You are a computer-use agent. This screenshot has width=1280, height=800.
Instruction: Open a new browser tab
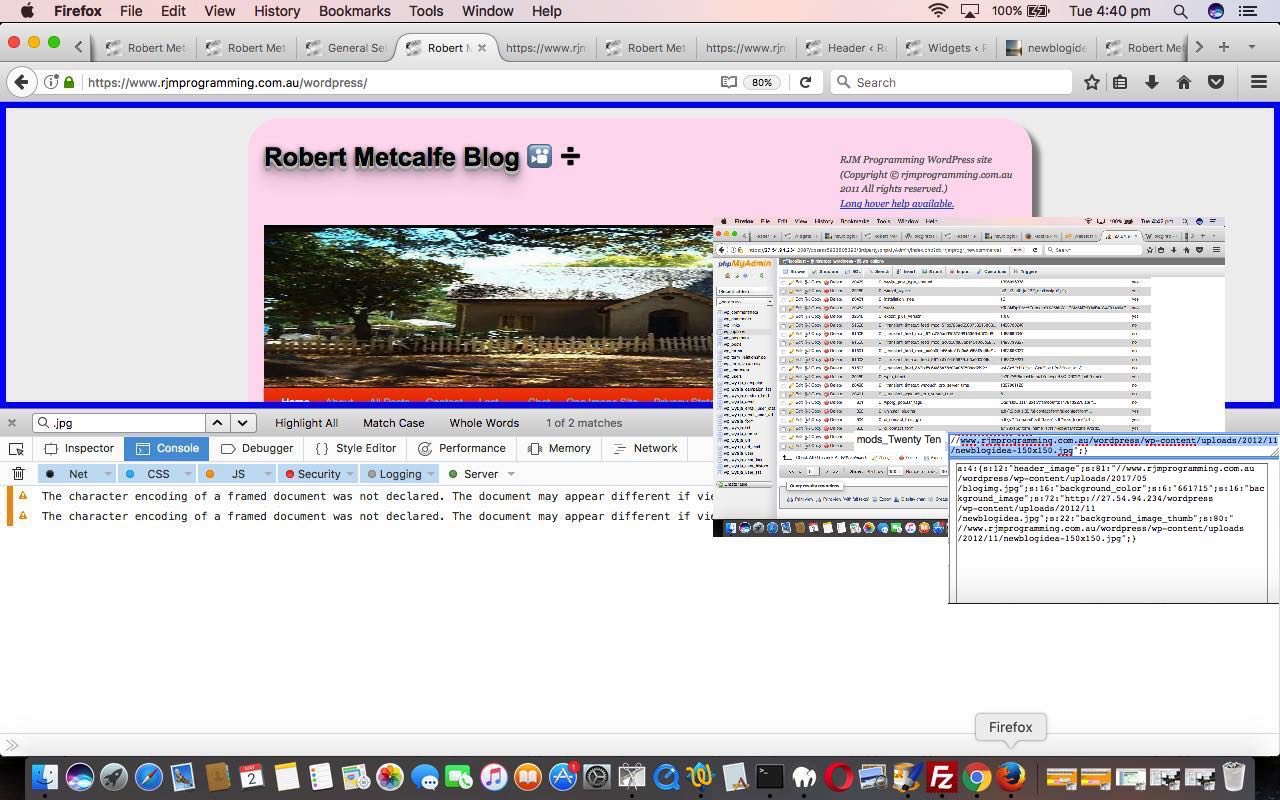point(1224,47)
